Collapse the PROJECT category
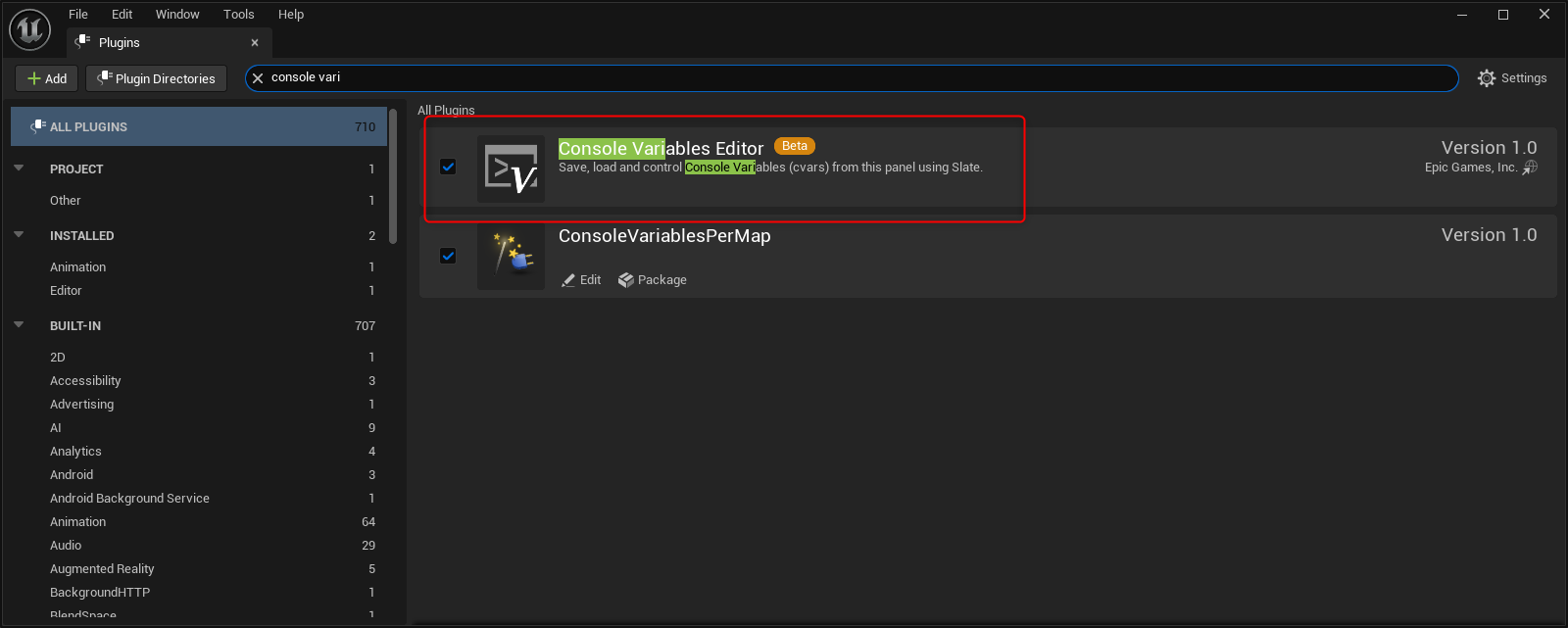Screen dimensions: 1568x628 click(x=19, y=169)
